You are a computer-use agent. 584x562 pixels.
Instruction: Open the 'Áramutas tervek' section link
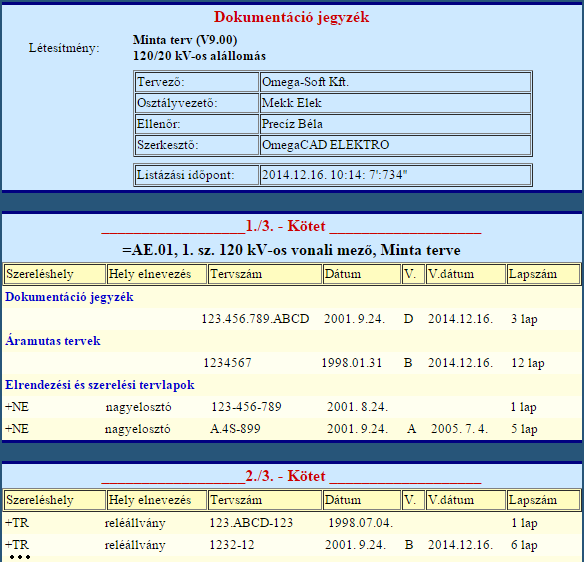53,341
